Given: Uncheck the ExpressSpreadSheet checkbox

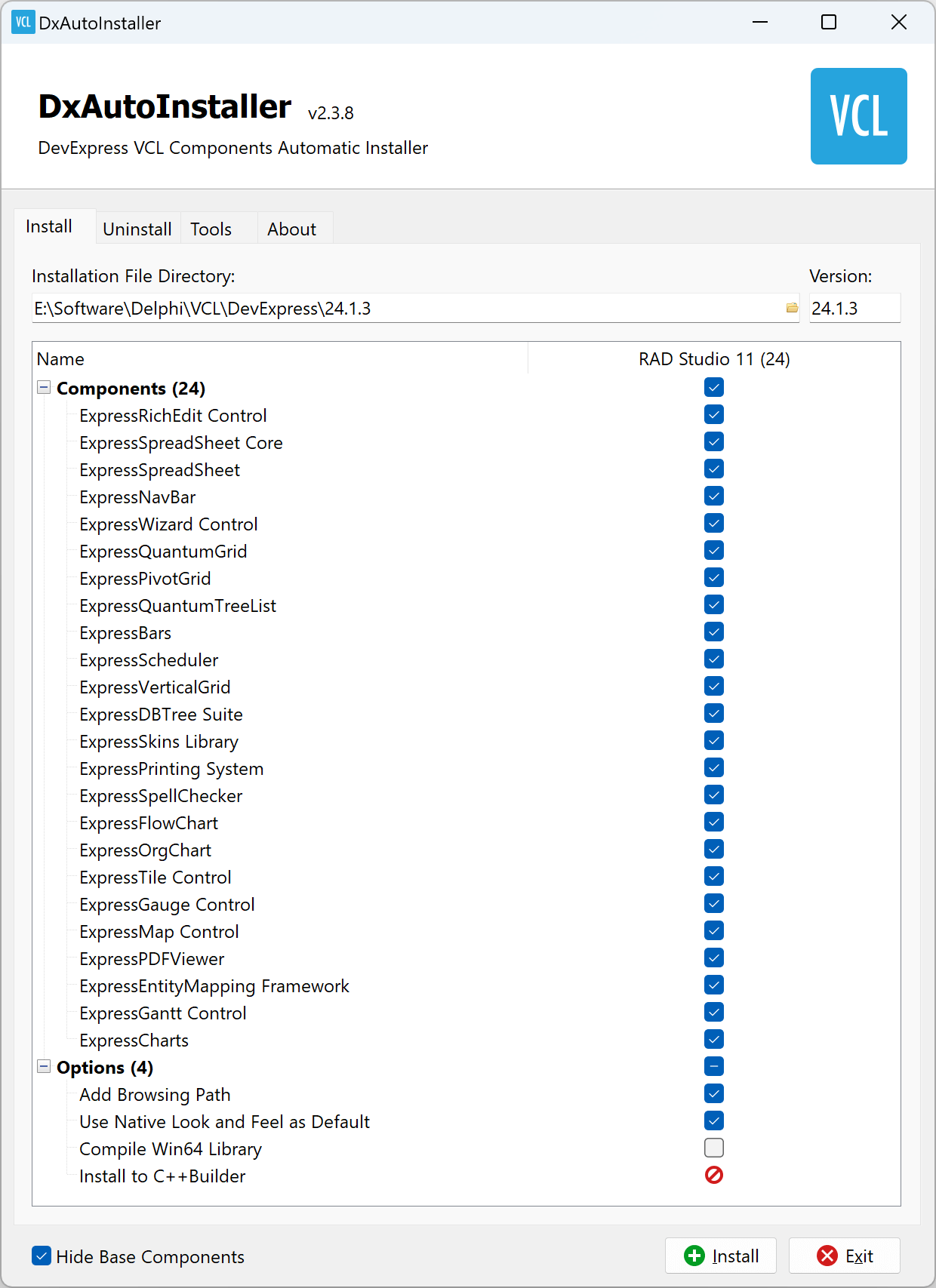Looking at the screenshot, I should [x=714, y=469].
